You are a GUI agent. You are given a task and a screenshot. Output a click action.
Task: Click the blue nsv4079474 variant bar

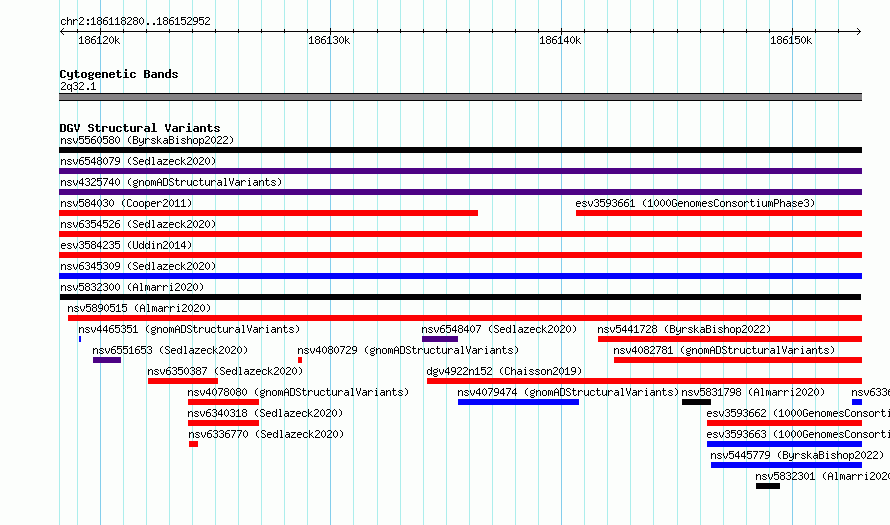click(x=518, y=402)
